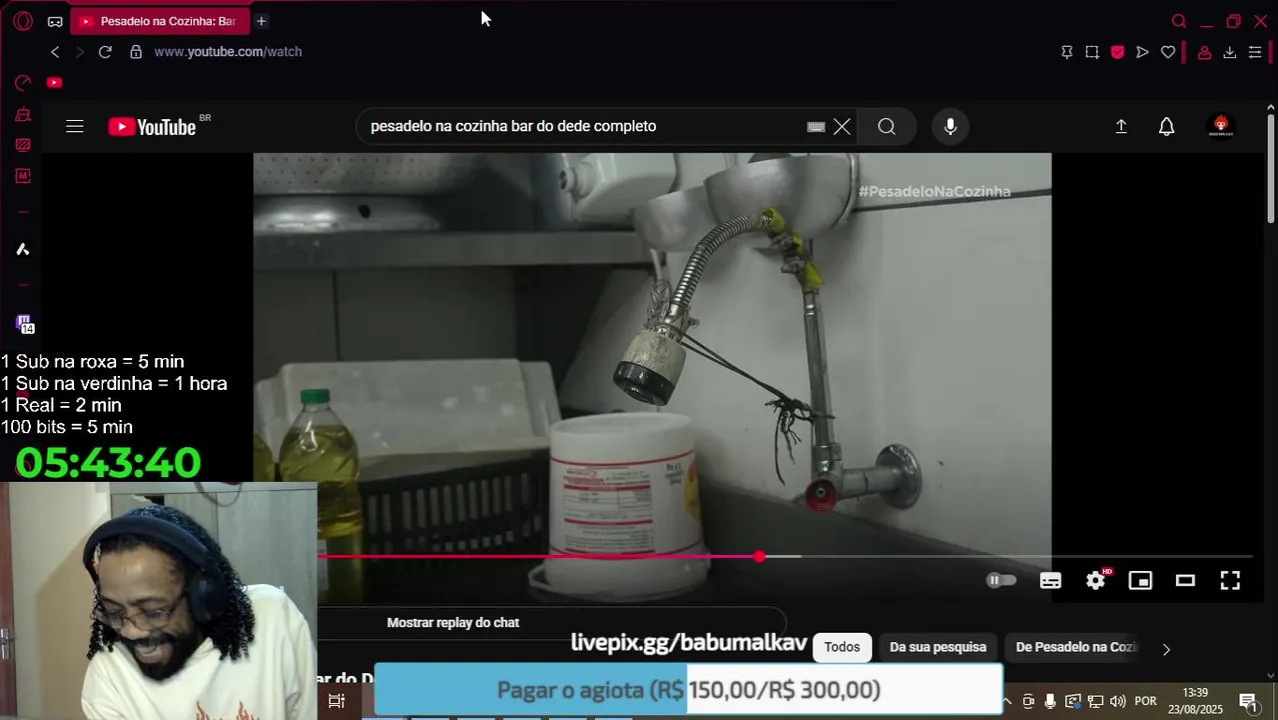
Task: Click the YouTube bookmark below the address bar
Action: pos(54,82)
